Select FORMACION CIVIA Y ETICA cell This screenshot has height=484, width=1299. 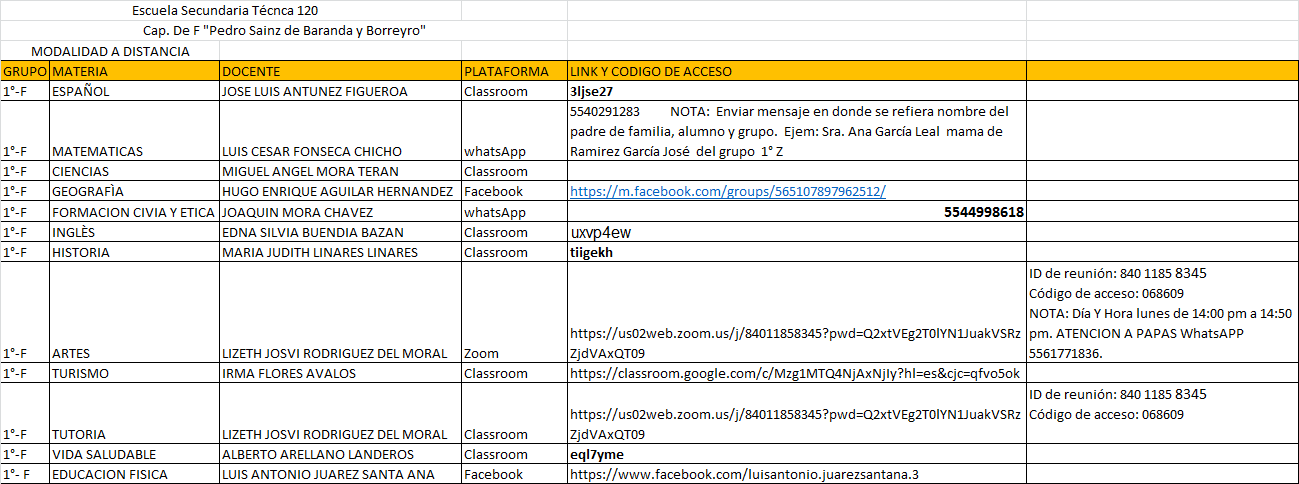click(134, 212)
